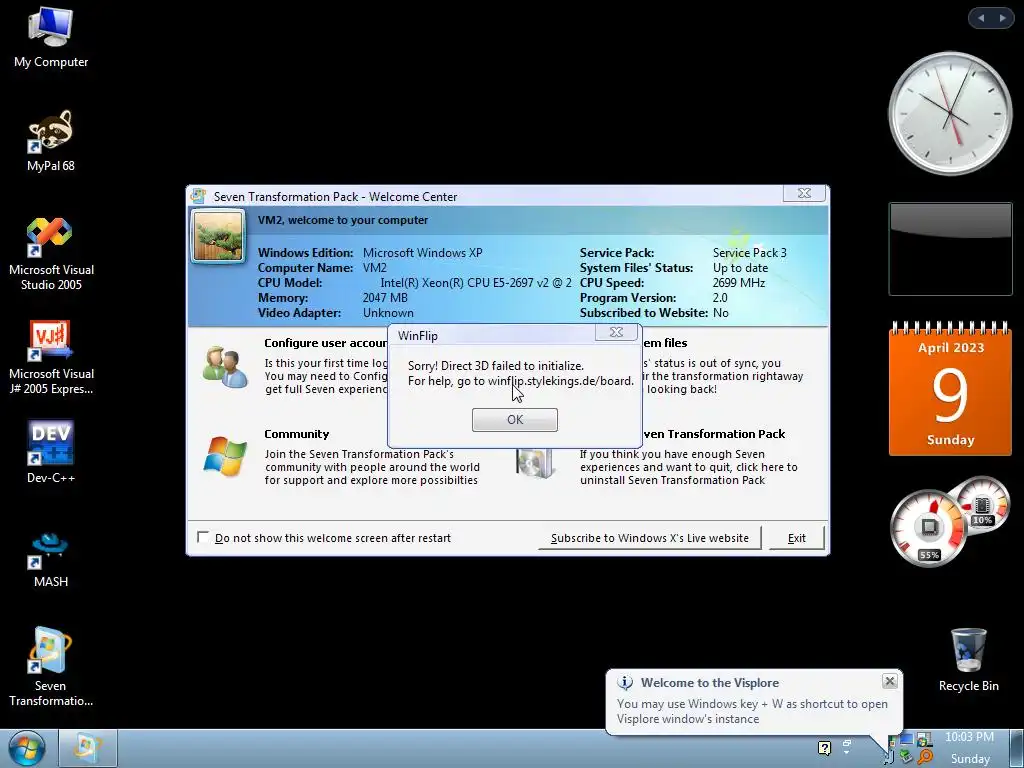Click the '2047 MB' memory value
Screen dimensions: 1024x768
click(385, 298)
